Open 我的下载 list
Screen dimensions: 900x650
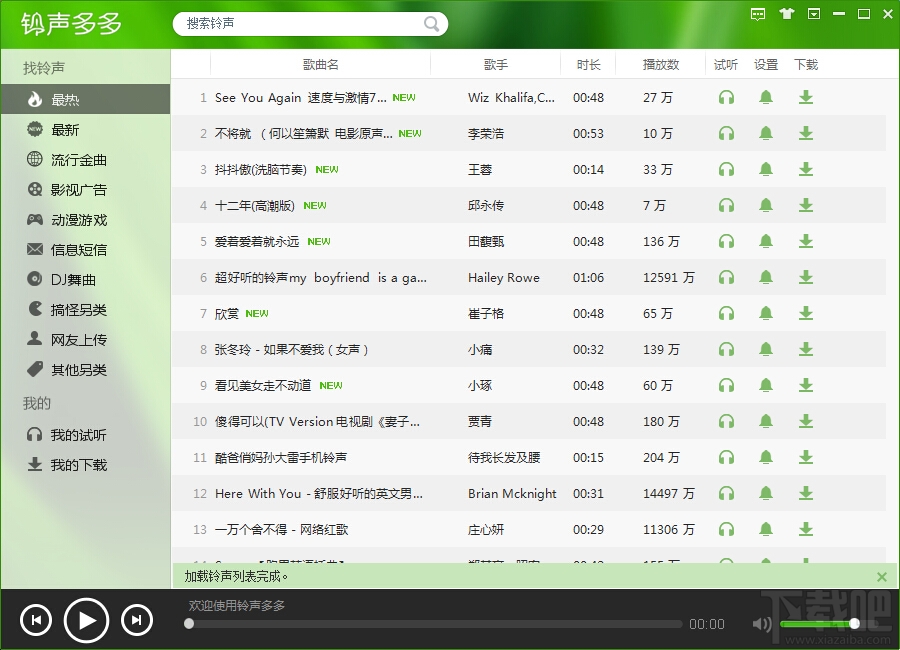click(x=86, y=465)
